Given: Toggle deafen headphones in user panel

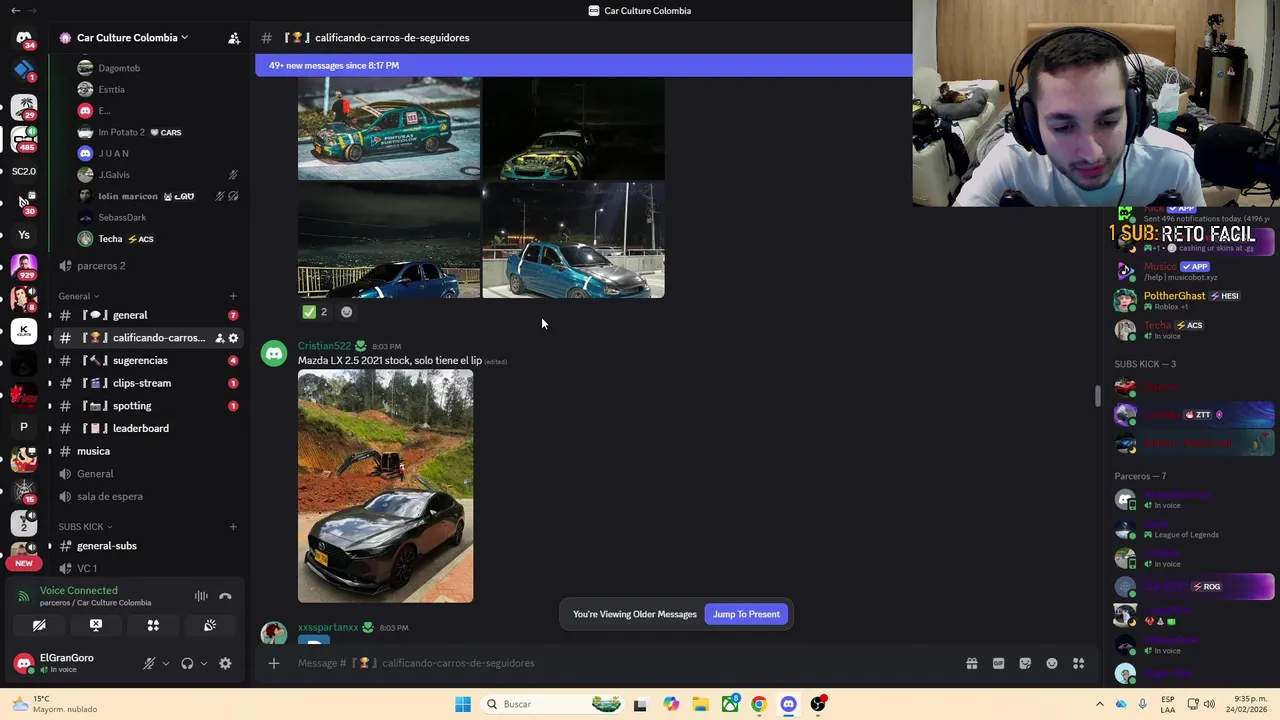Looking at the screenshot, I should coord(187,663).
